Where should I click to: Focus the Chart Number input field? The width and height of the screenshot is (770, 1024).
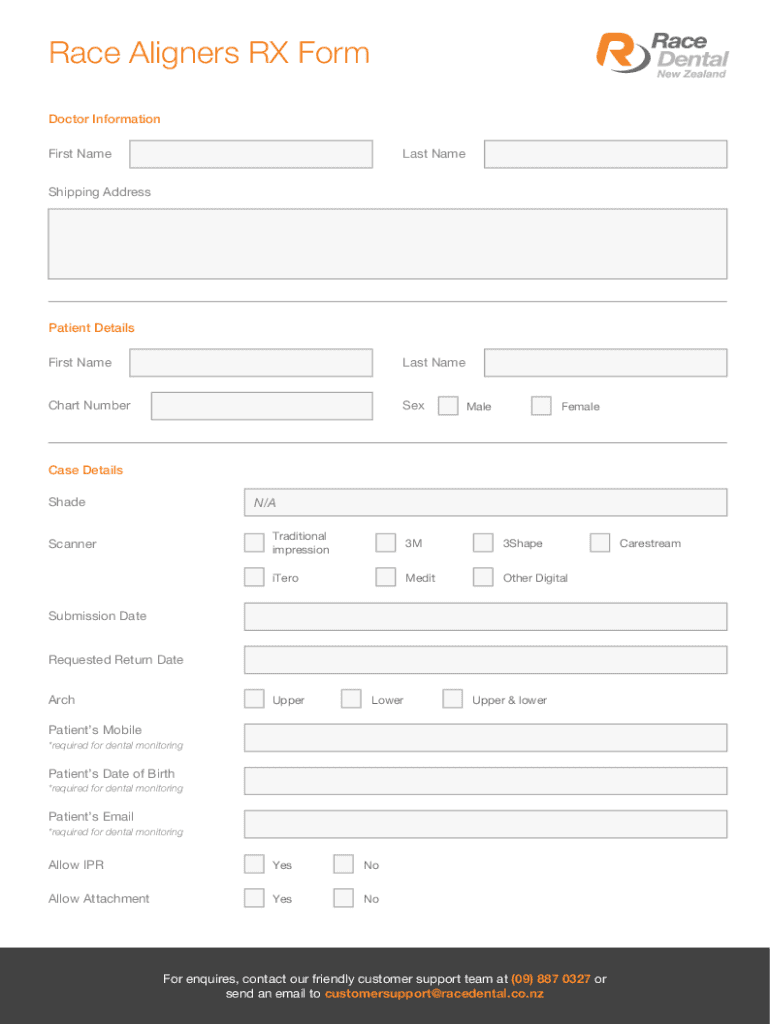262,406
